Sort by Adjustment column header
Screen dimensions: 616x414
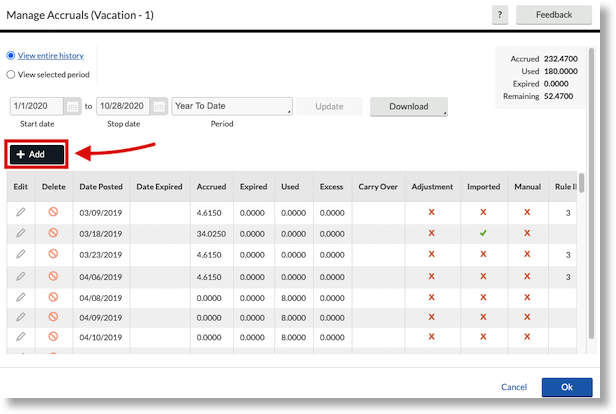click(432, 187)
